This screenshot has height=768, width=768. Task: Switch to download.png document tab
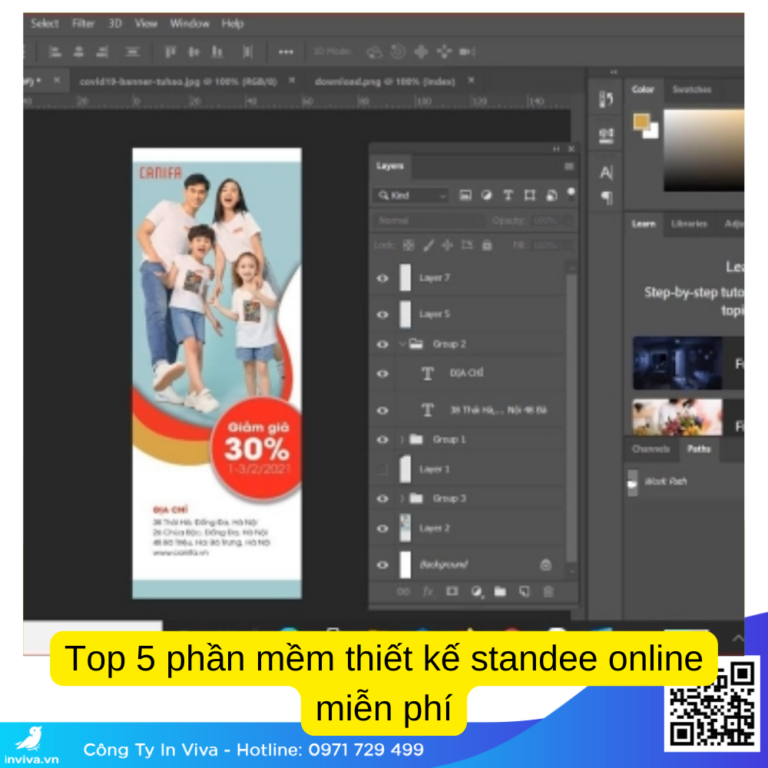point(384,81)
